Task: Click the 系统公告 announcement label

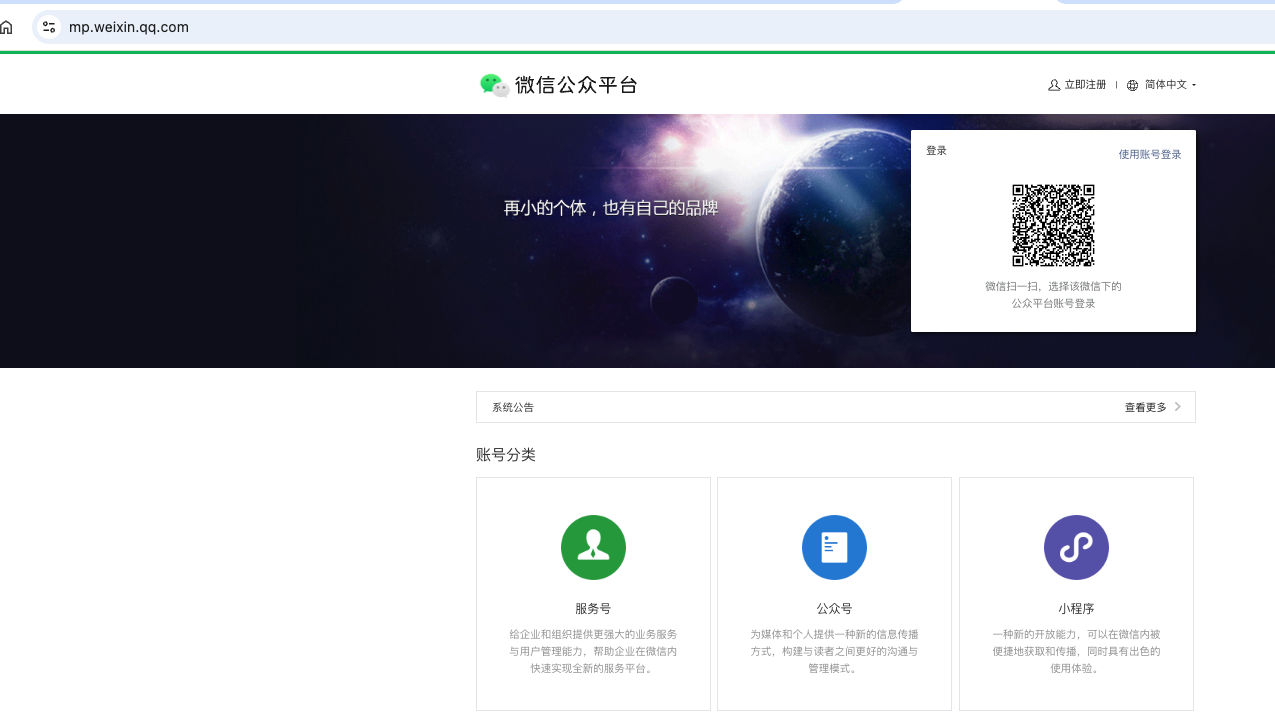Action: 513,407
